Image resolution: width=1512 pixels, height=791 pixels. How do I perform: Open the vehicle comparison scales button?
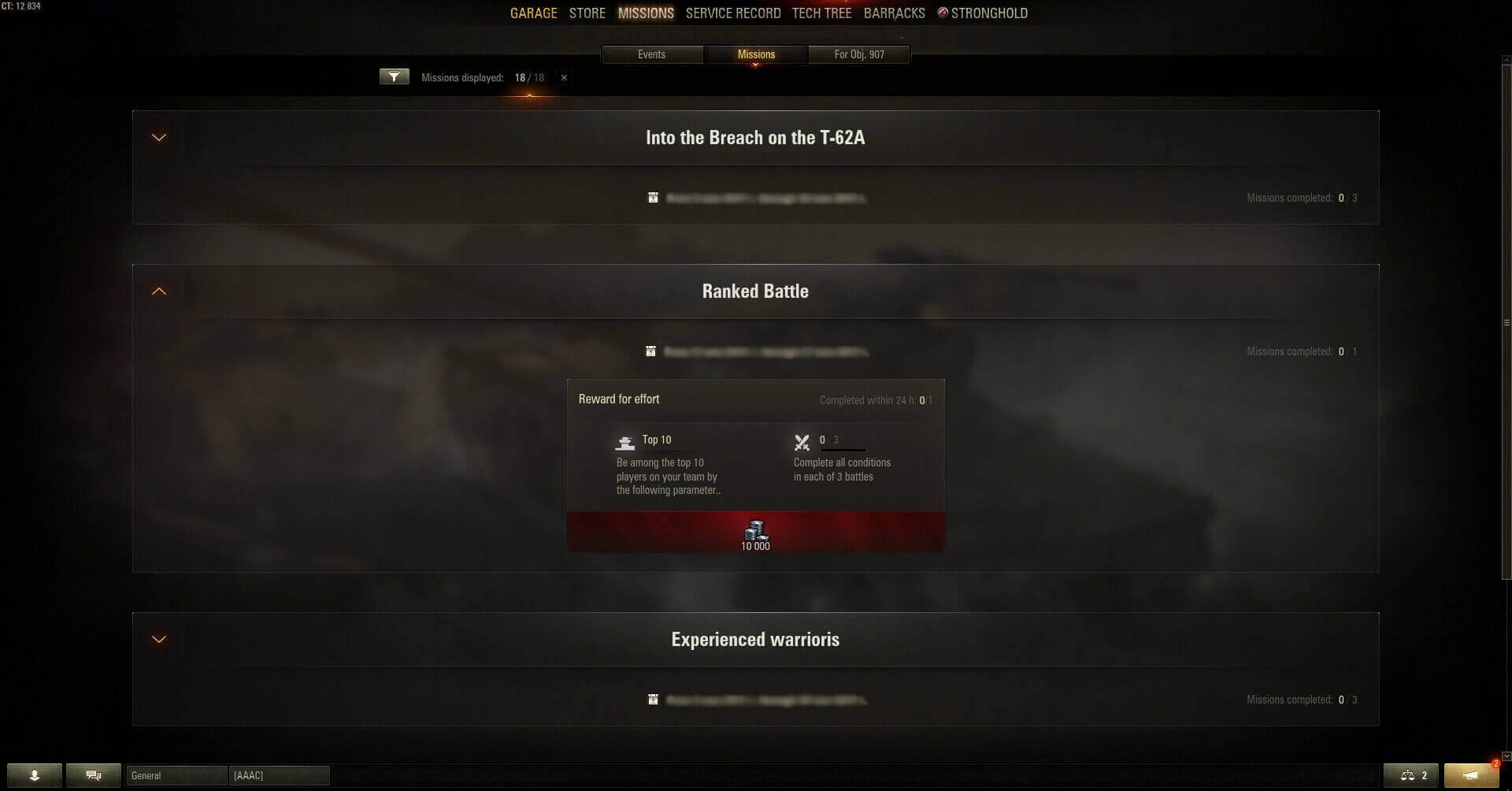[1410, 775]
